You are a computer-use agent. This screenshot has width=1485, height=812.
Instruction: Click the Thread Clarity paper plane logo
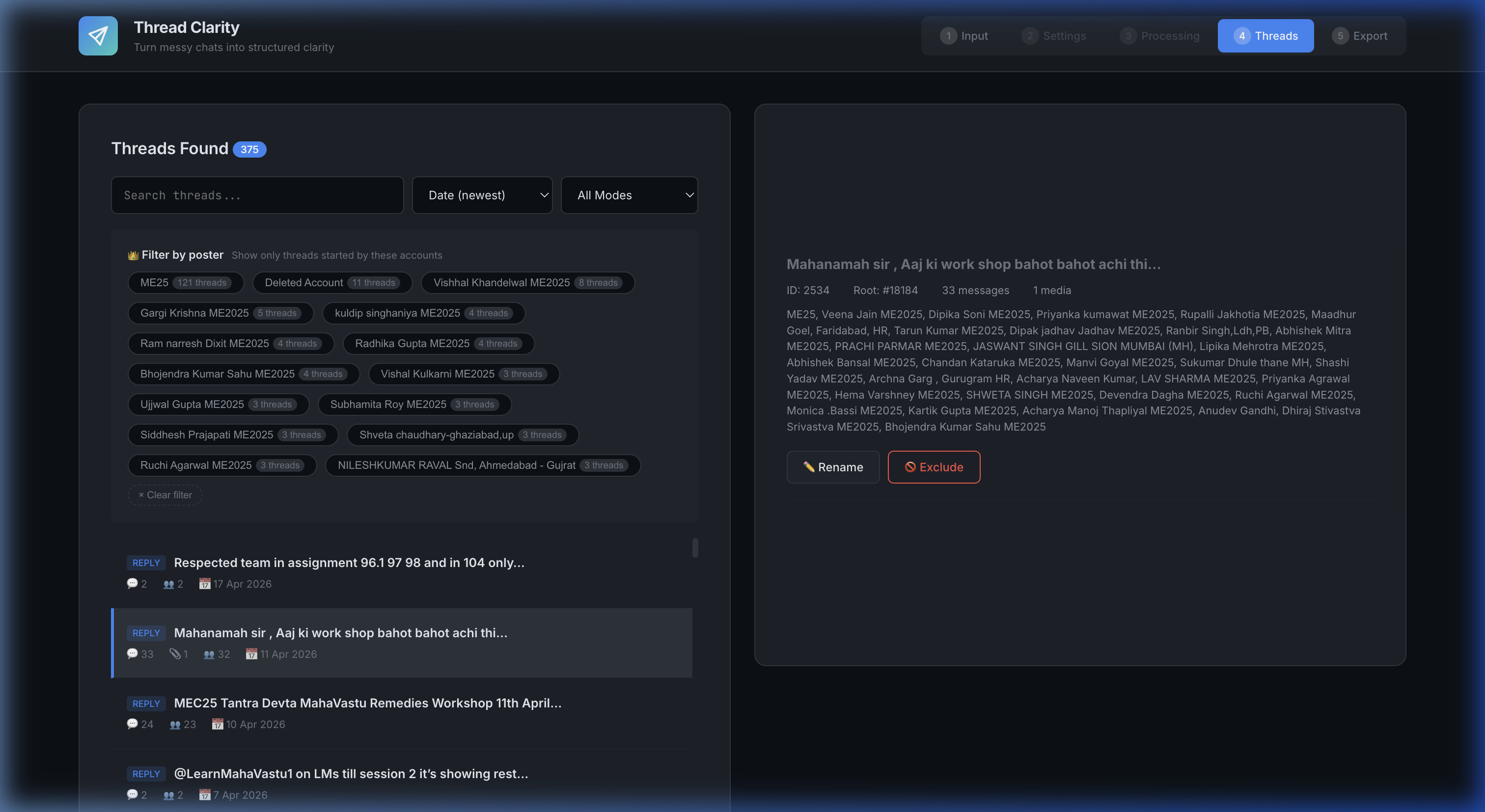point(97,35)
